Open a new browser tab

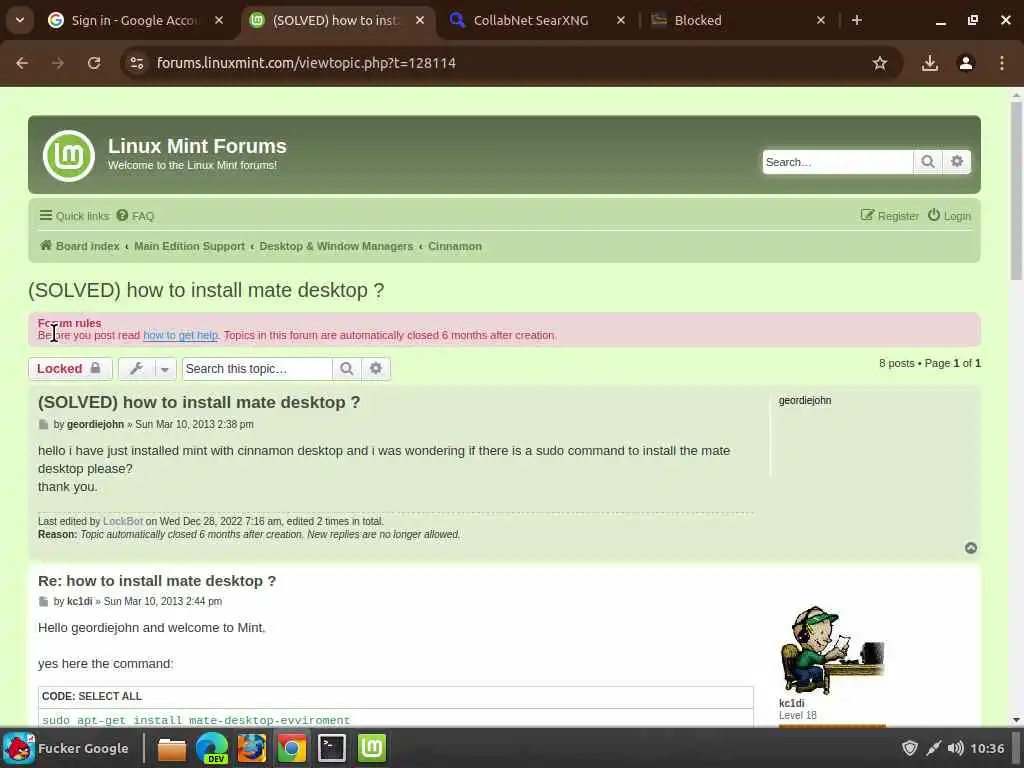[x=857, y=20]
